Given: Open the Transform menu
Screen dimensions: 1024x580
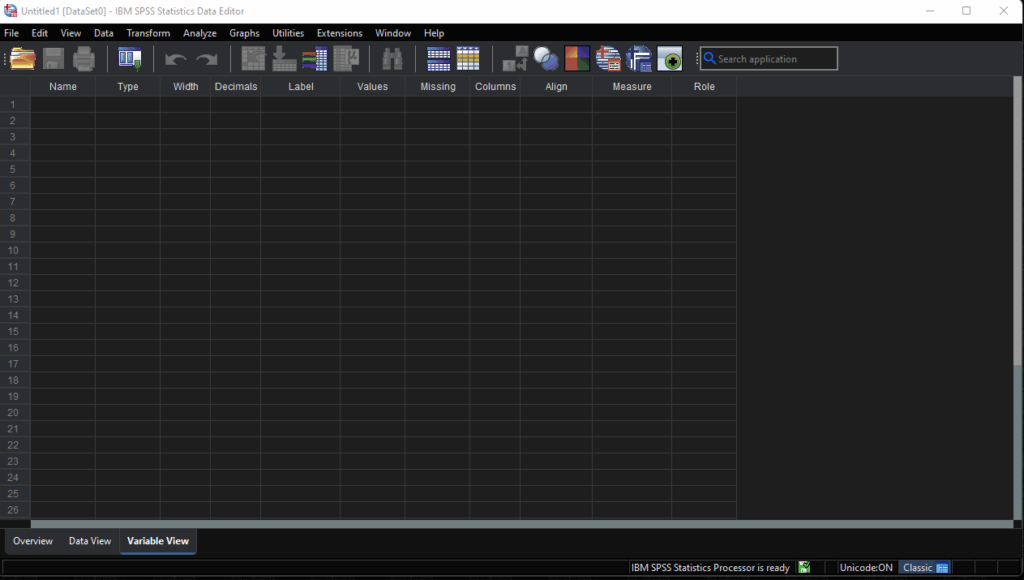Looking at the screenshot, I should [x=148, y=33].
